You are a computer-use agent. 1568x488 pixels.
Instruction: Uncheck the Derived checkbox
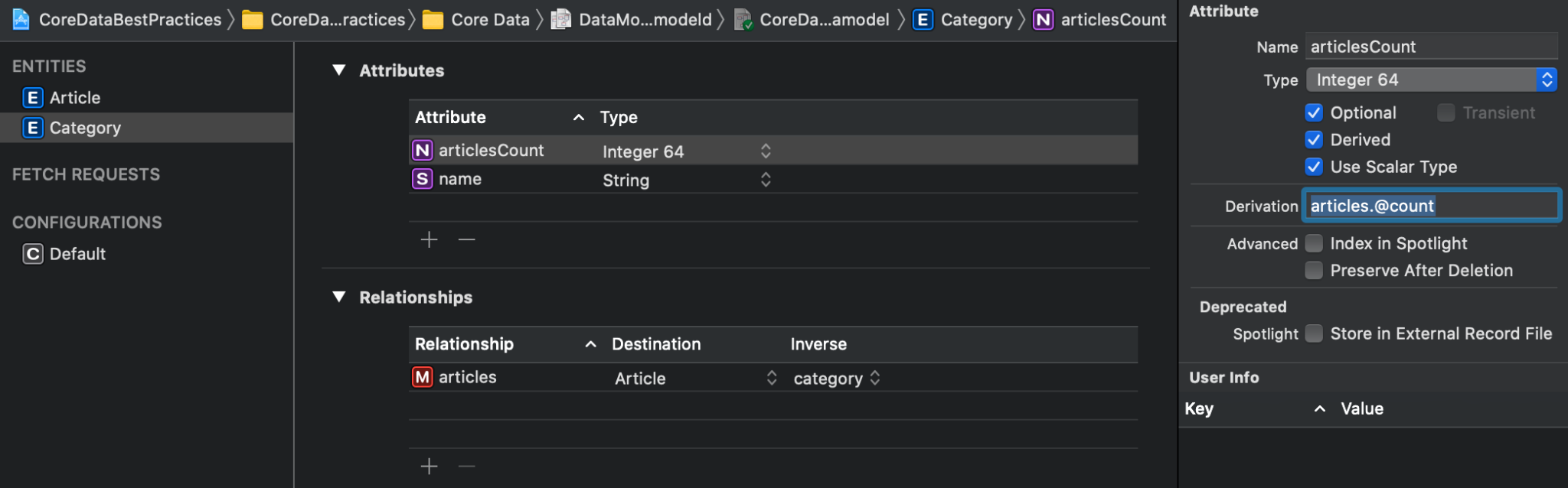pyautogui.click(x=1314, y=140)
